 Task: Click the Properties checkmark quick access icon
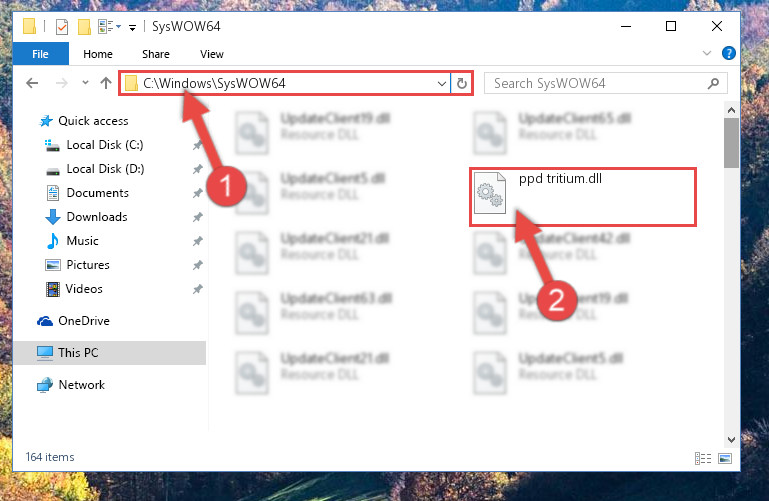coord(62,26)
